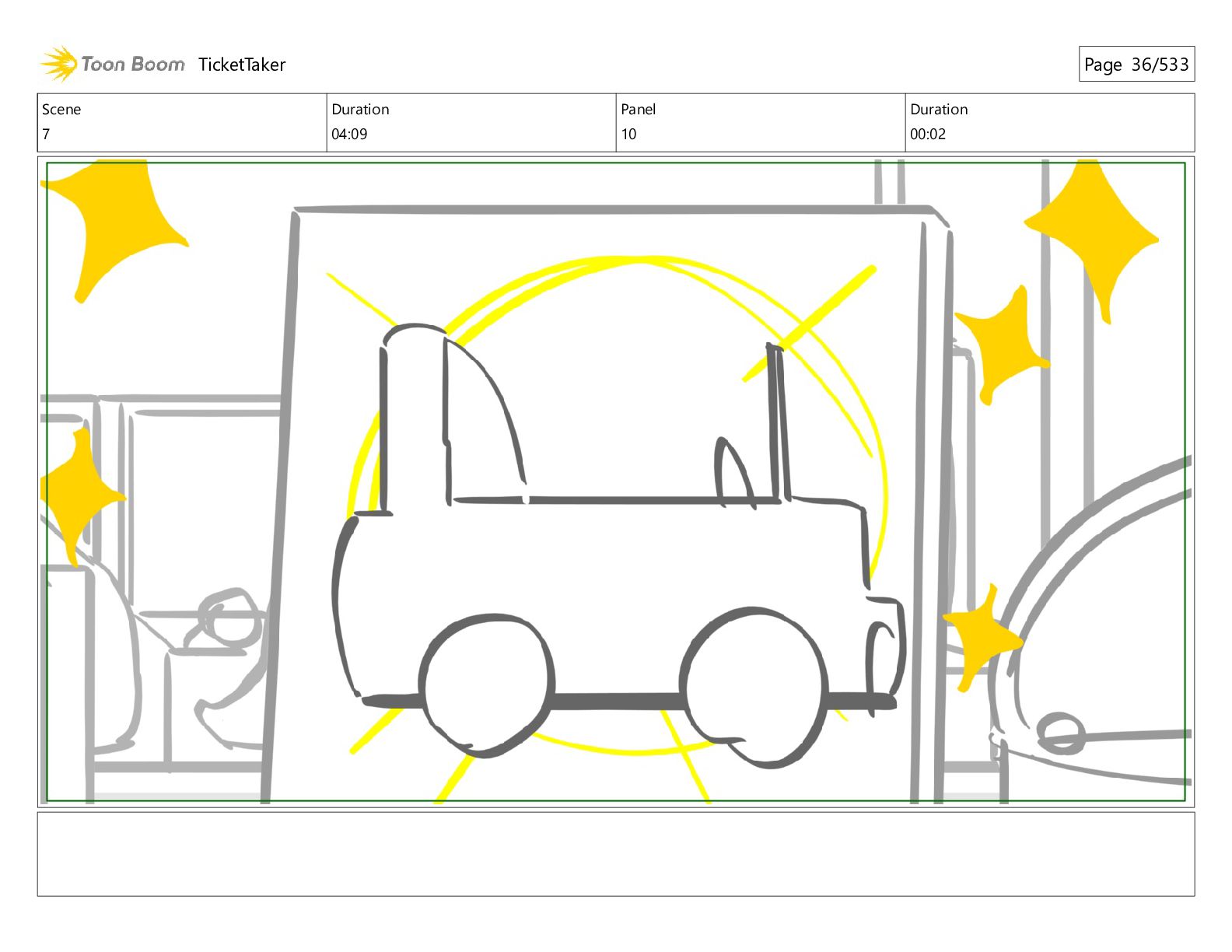Click the panel number 10

click(628, 134)
